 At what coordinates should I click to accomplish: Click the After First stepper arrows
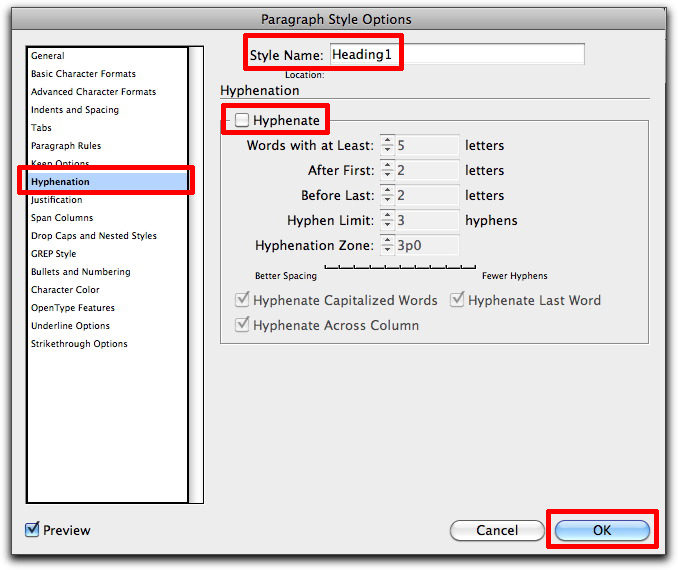pyautogui.click(x=387, y=170)
